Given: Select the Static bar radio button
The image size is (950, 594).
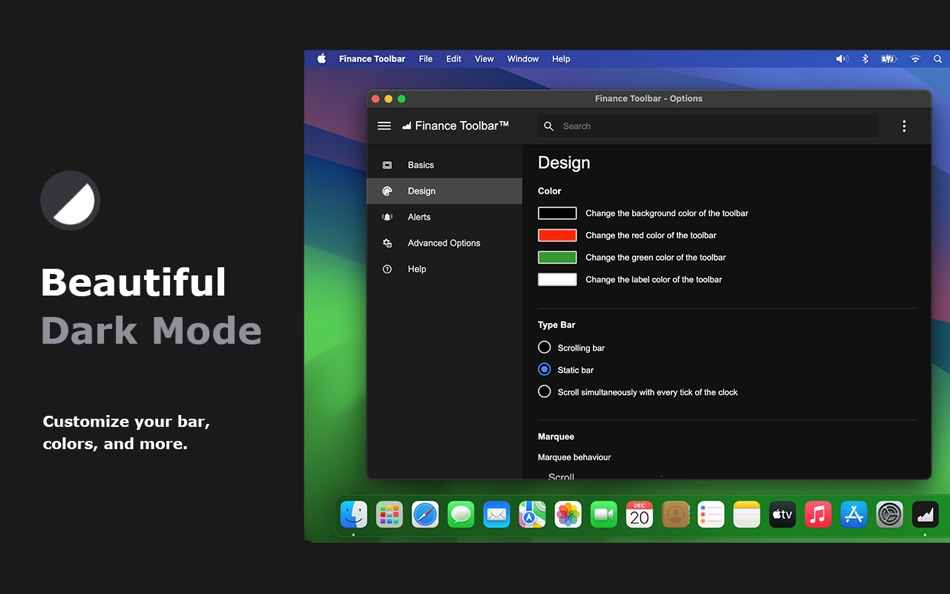Looking at the screenshot, I should click(x=544, y=369).
